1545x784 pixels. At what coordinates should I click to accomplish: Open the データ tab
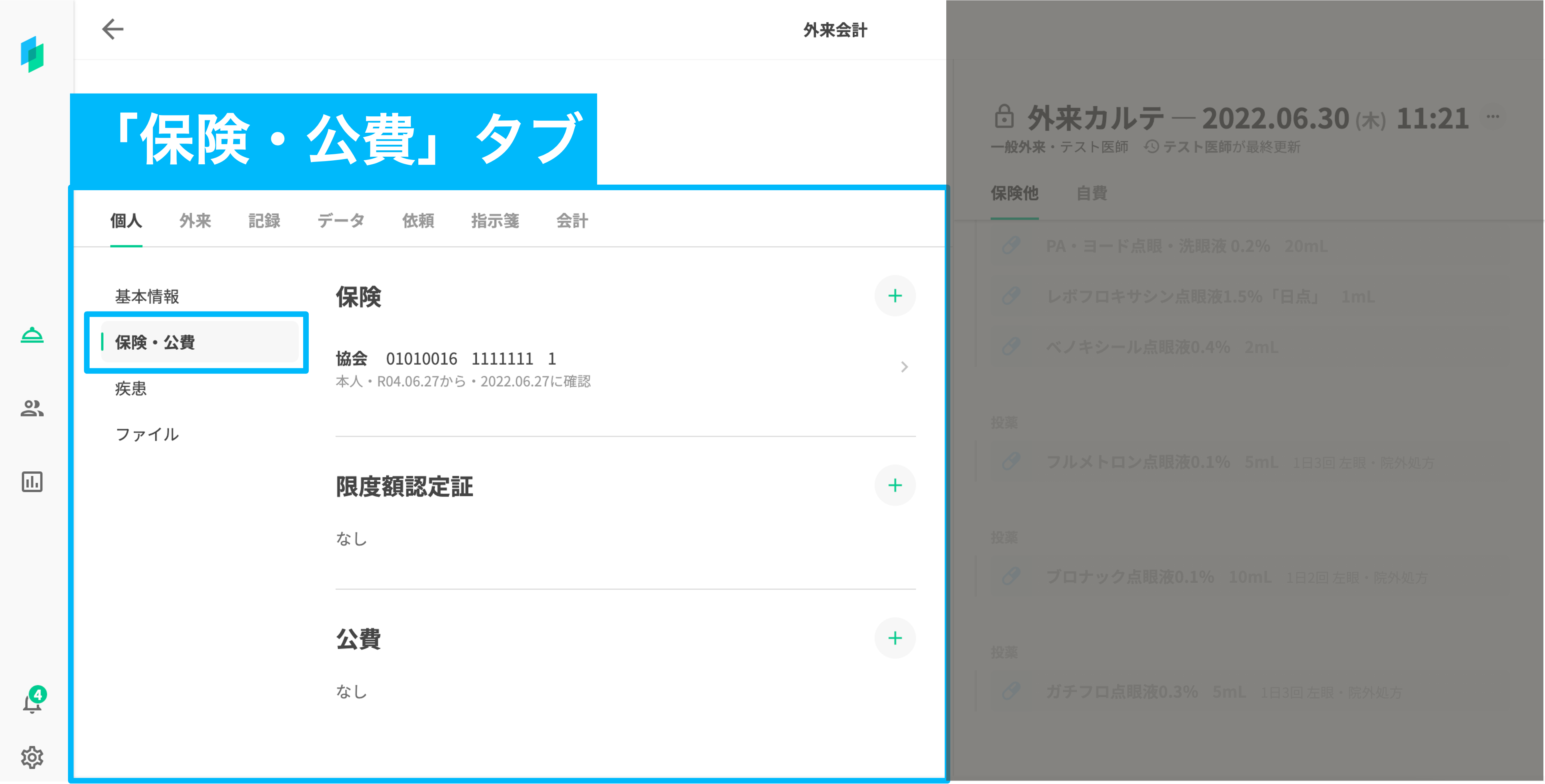coord(341,221)
